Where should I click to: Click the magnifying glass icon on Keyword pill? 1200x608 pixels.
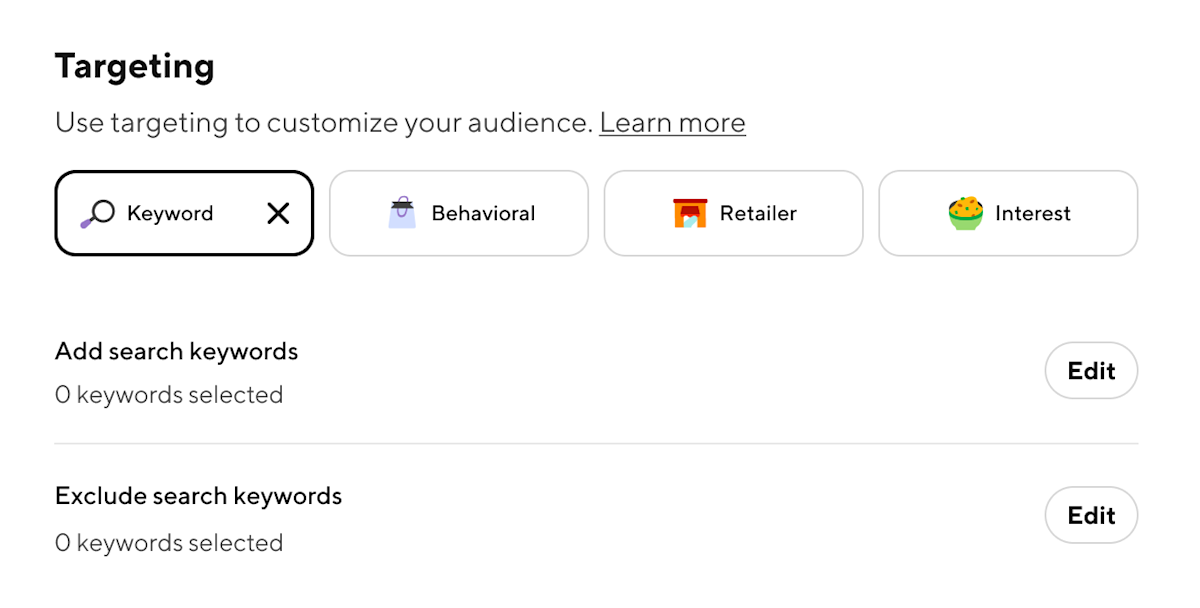[98, 213]
